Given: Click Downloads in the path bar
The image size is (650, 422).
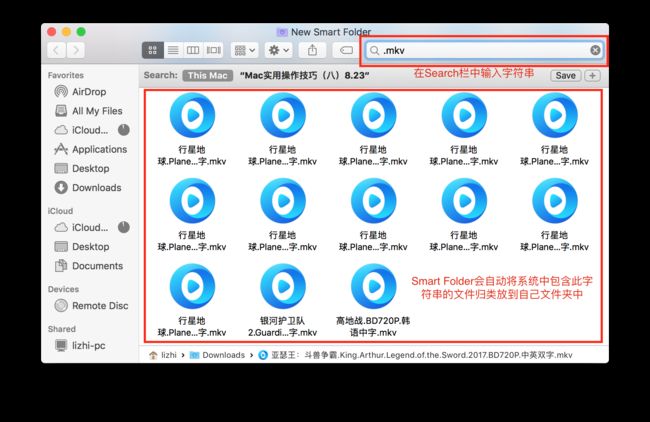Looking at the screenshot, I should tap(217, 355).
